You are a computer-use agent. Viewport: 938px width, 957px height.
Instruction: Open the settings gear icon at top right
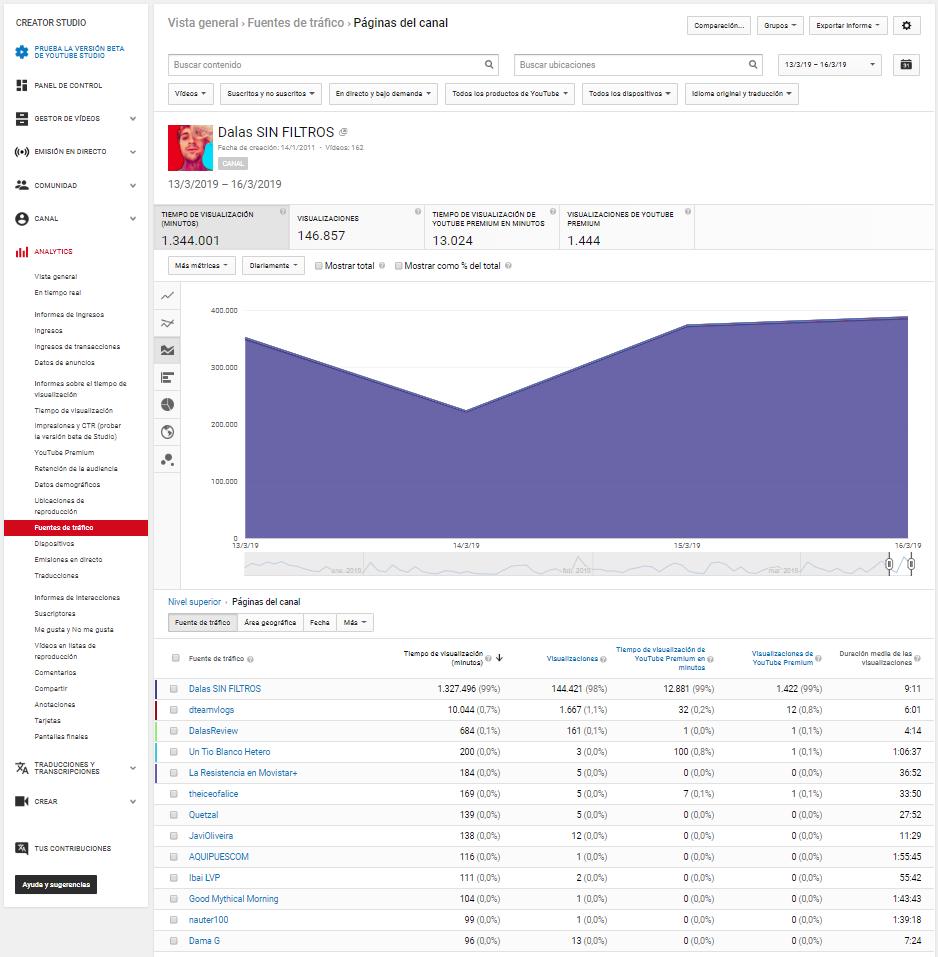click(906, 26)
